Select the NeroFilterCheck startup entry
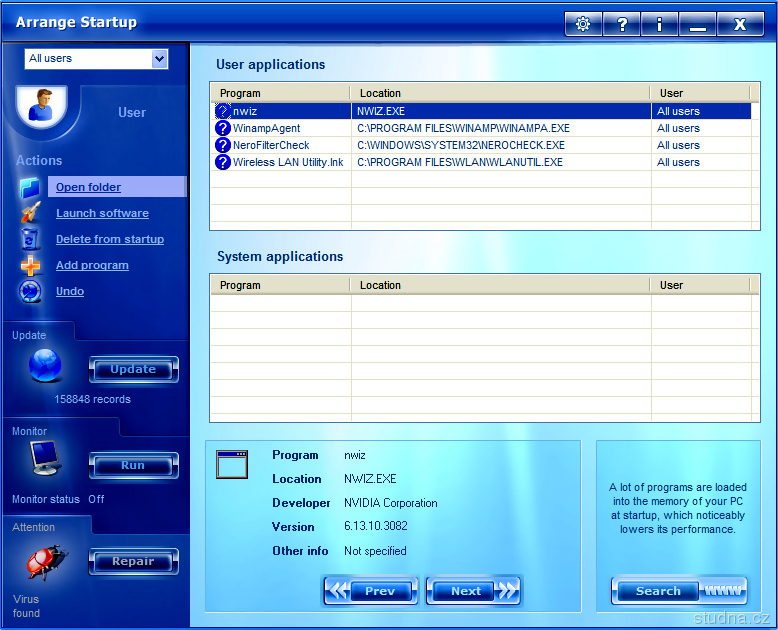 [270, 145]
